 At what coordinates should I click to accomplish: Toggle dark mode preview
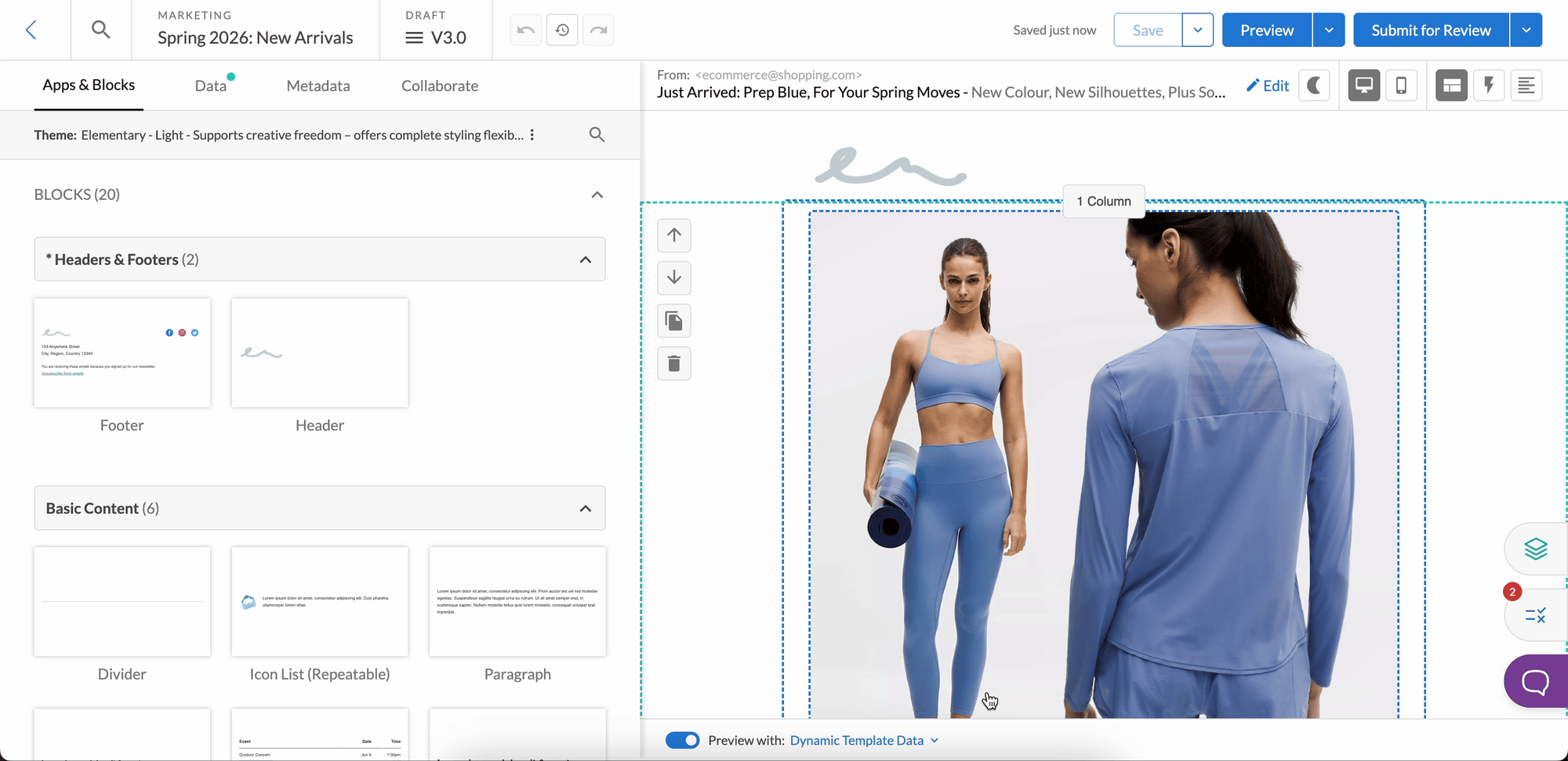[1315, 85]
